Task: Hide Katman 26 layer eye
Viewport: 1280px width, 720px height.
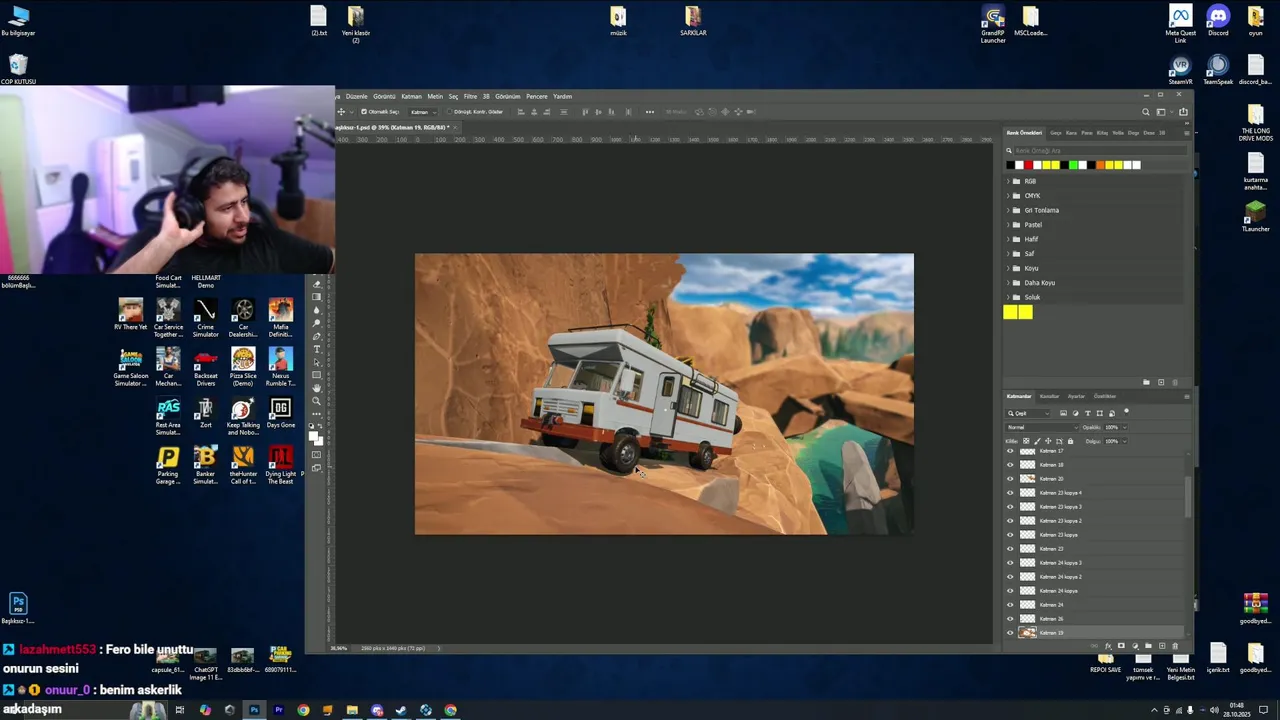Action: [1010, 619]
